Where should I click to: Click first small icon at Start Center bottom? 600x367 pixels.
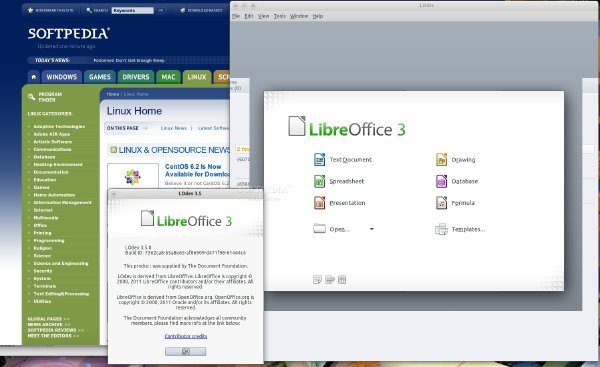click(317, 280)
